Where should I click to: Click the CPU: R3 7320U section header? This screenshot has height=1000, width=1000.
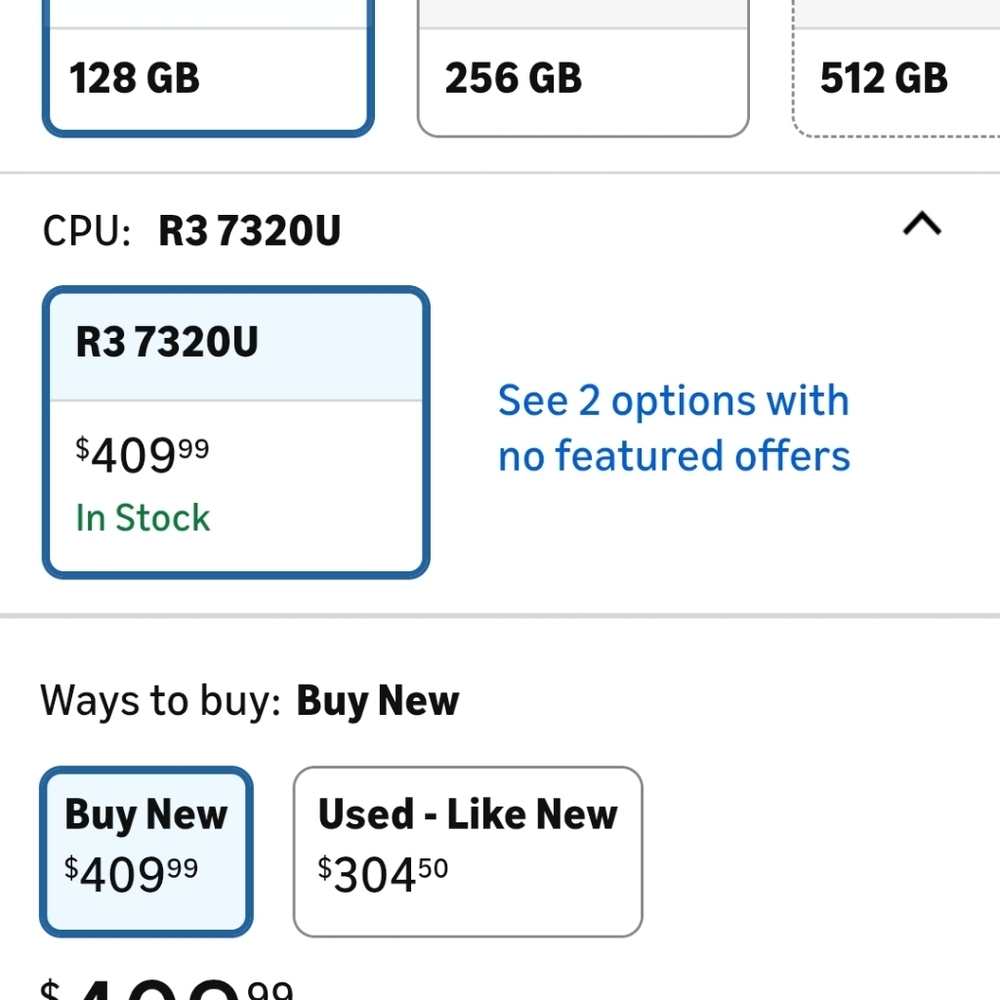click(192, 232)
